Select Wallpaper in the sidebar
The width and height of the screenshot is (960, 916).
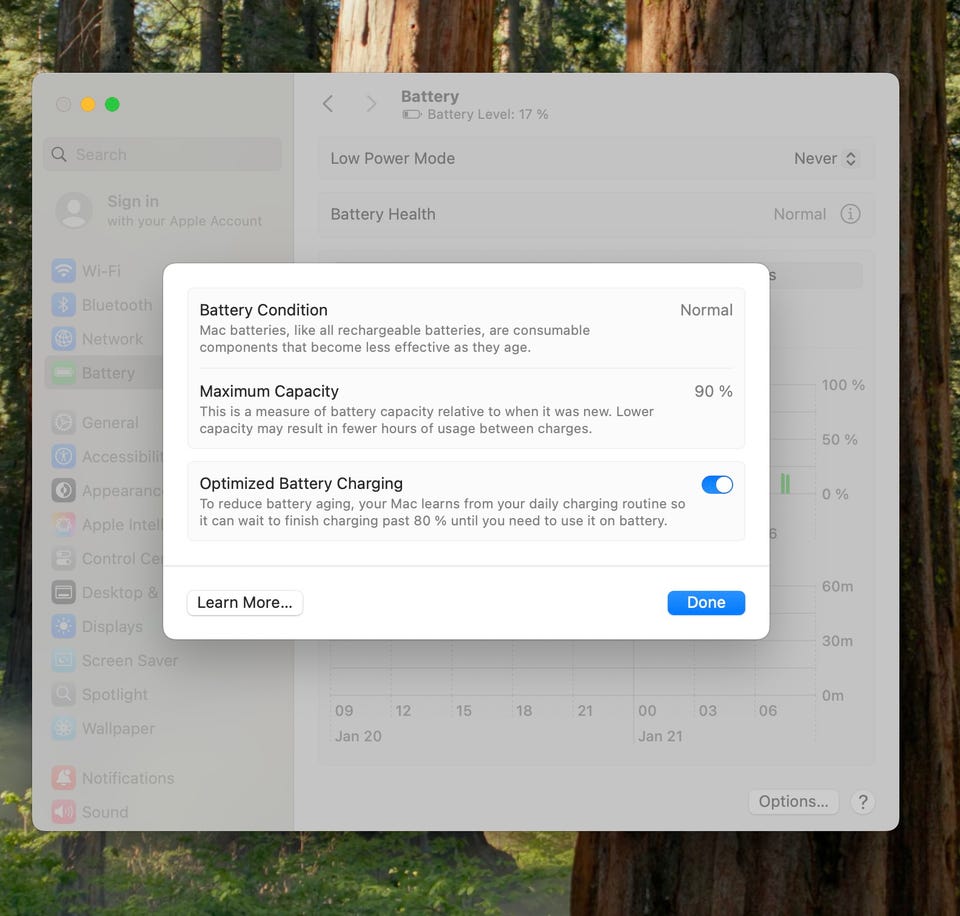click(118, 729)
